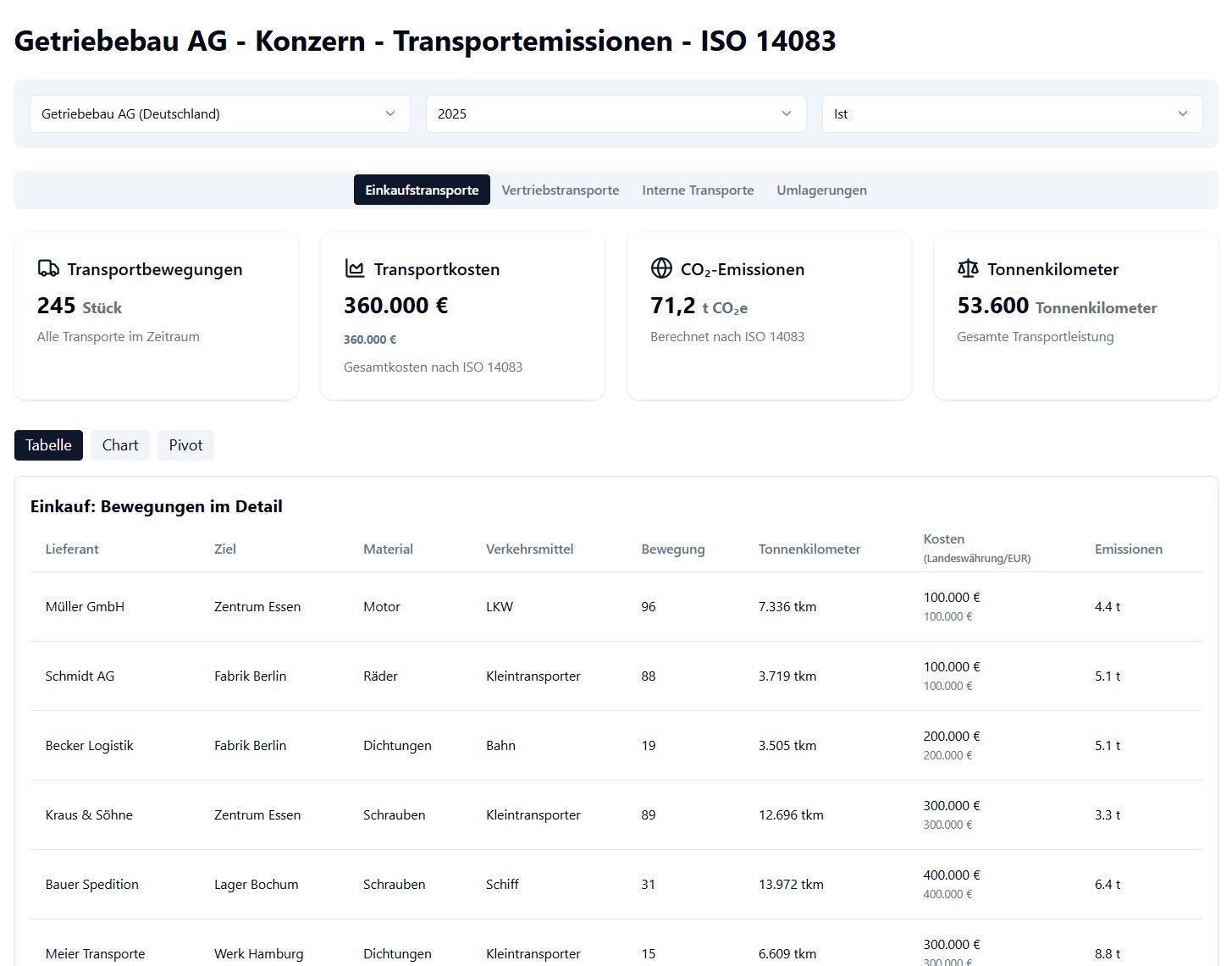The height and width of the screenshot is (966, 1232).
Task: Expand the 2025 year dropdown
Action: point(615,113)
